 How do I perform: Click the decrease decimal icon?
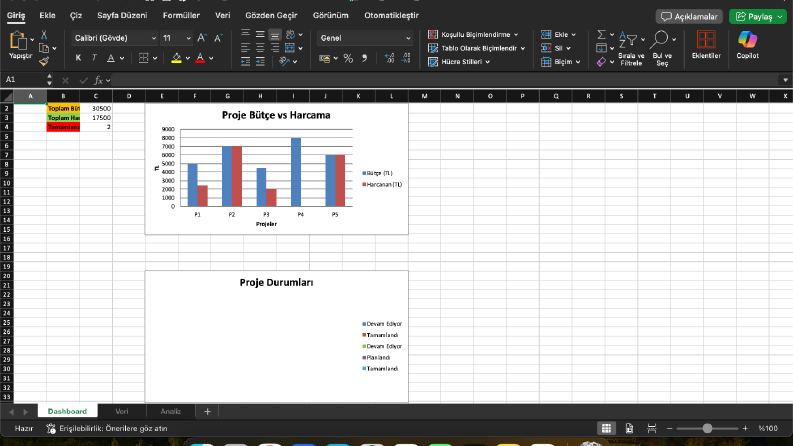click(406, 59)
